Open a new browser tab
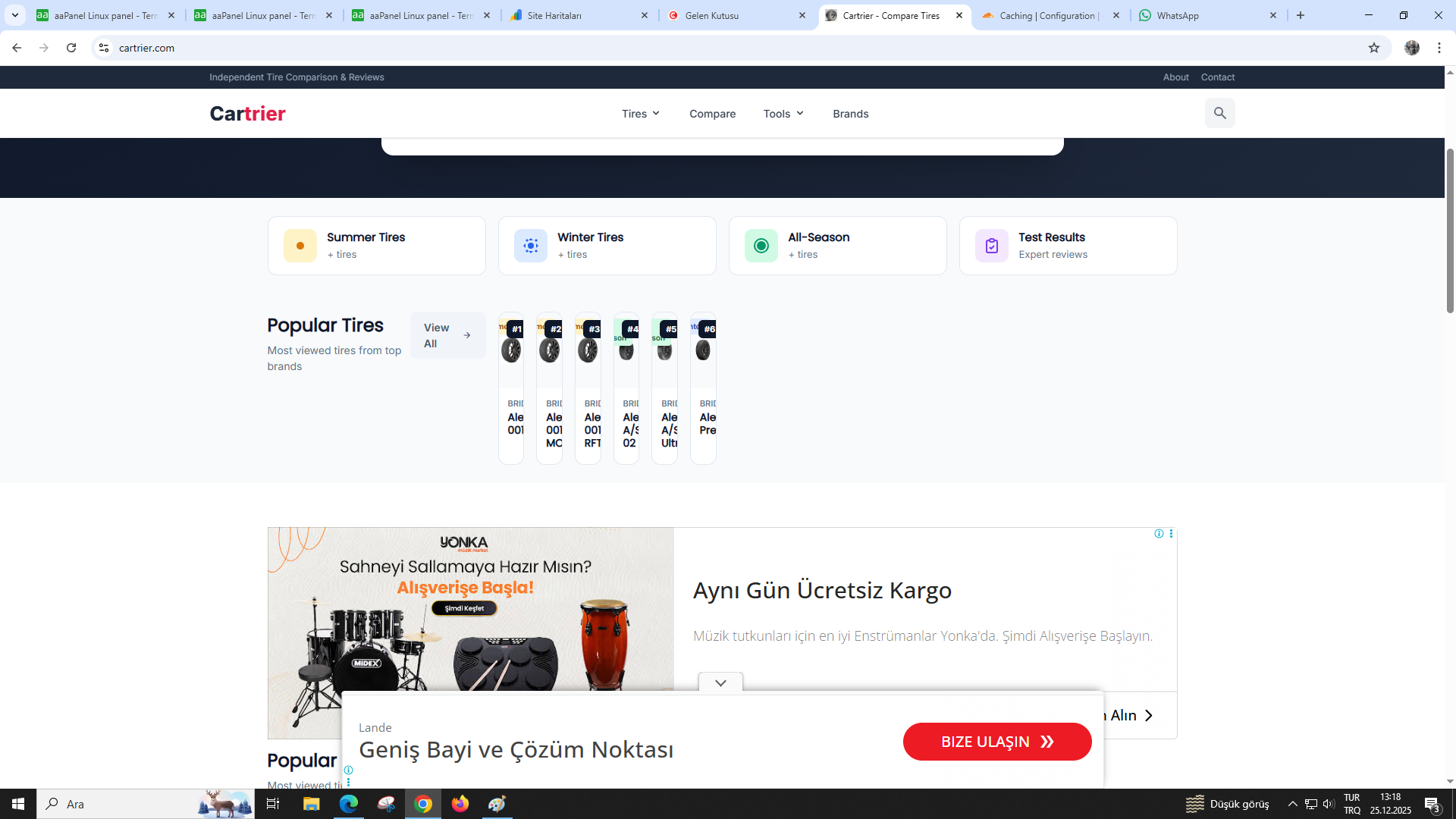This screenshot has width=1456, height=819. pyautogui.click(x=1301, y=15)
